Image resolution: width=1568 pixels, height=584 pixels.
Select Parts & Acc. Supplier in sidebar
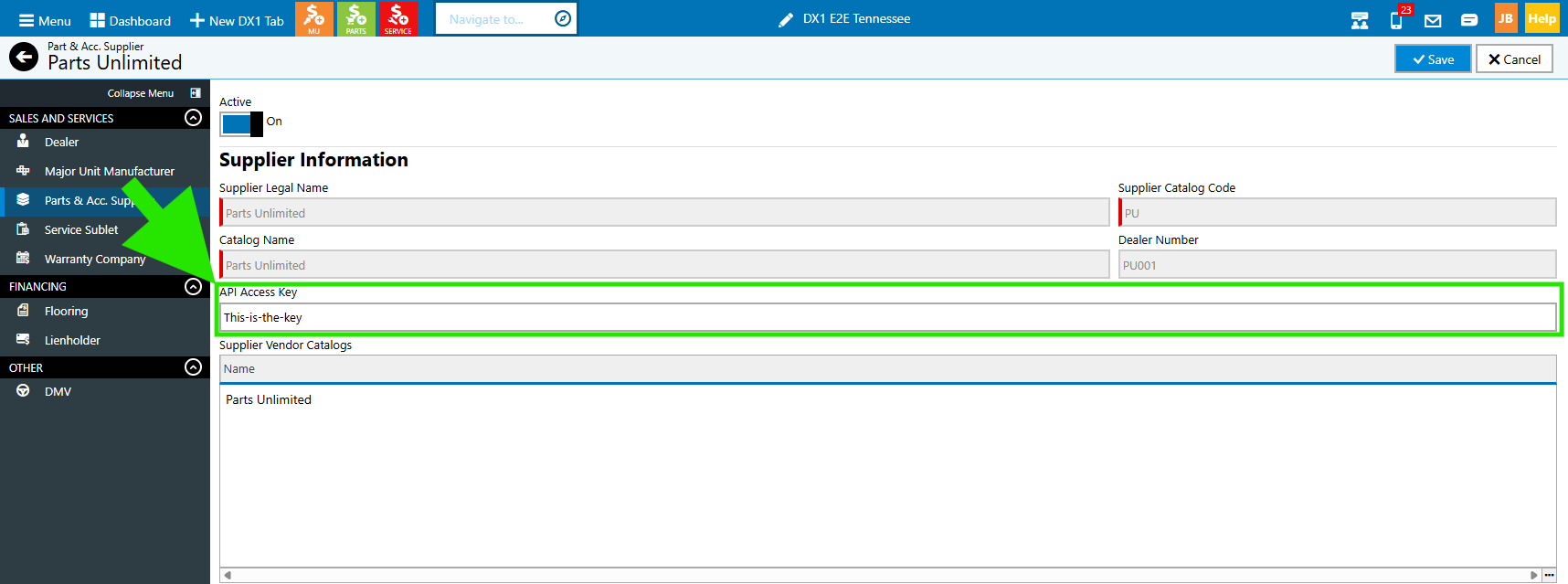105,200
